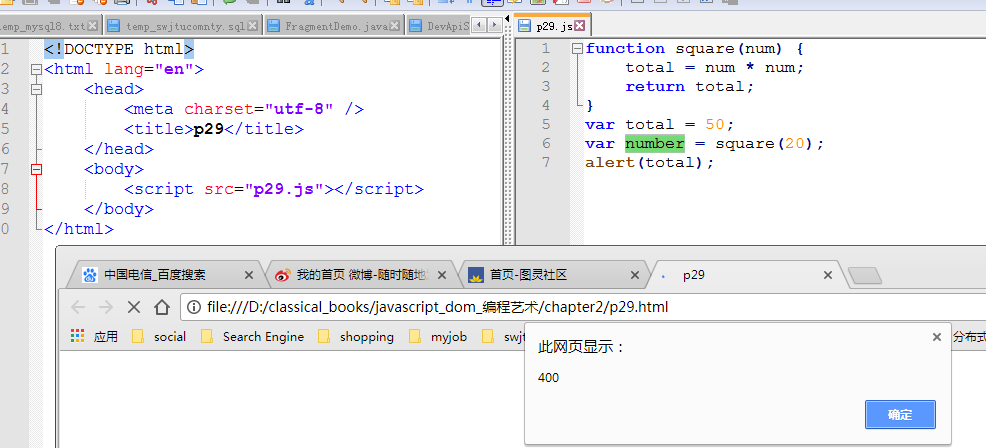
Task: Click save-state icon on temp_swjtucomnty.sql tab
Action: point(113,26)
